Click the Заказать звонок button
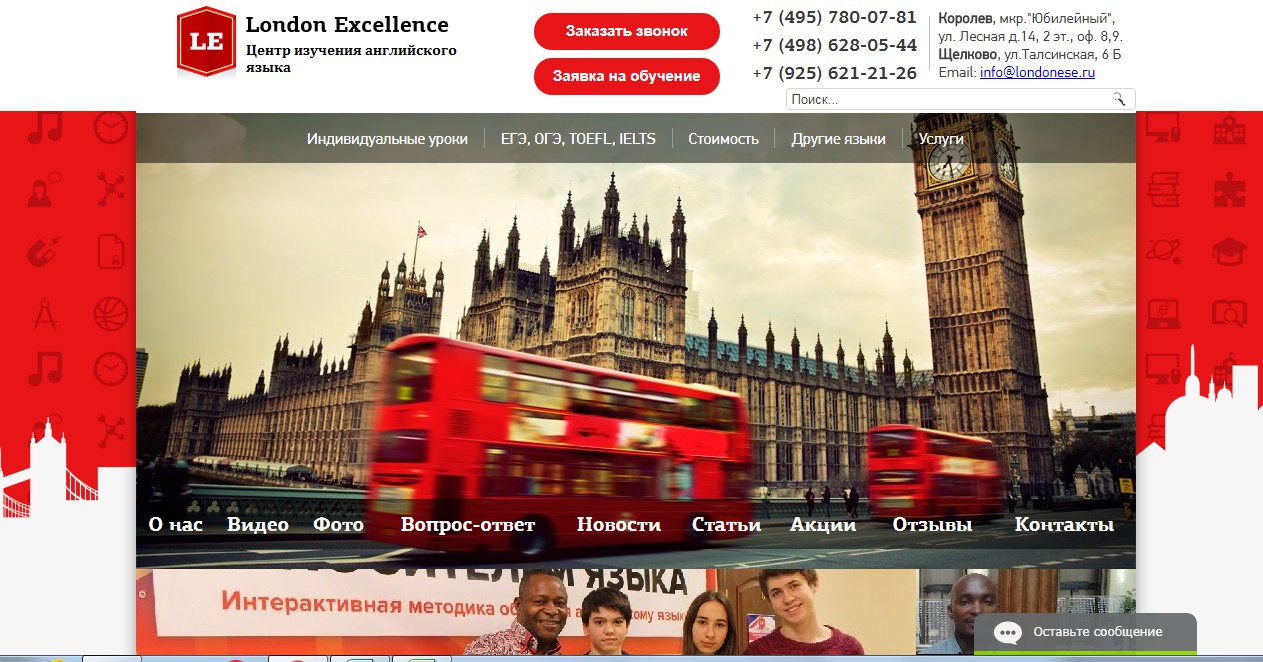The image size is (1263, 662). point(627,31)
